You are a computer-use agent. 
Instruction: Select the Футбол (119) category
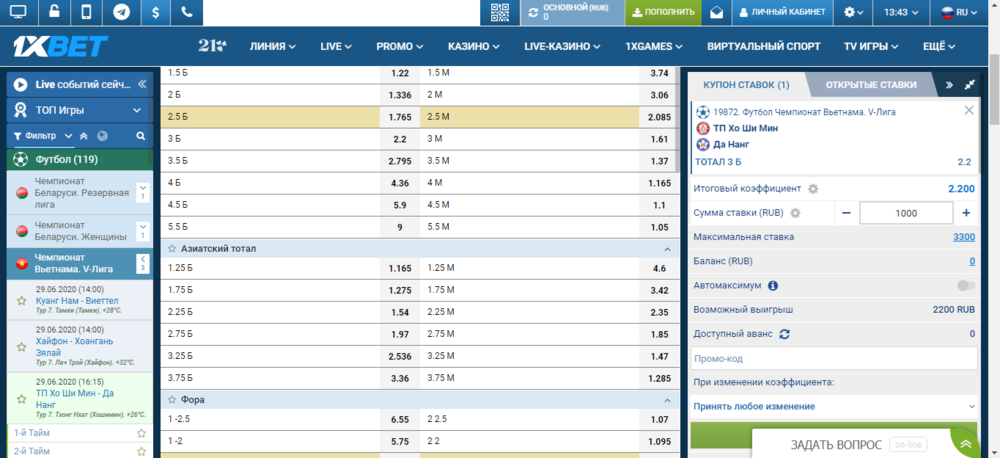80,159
